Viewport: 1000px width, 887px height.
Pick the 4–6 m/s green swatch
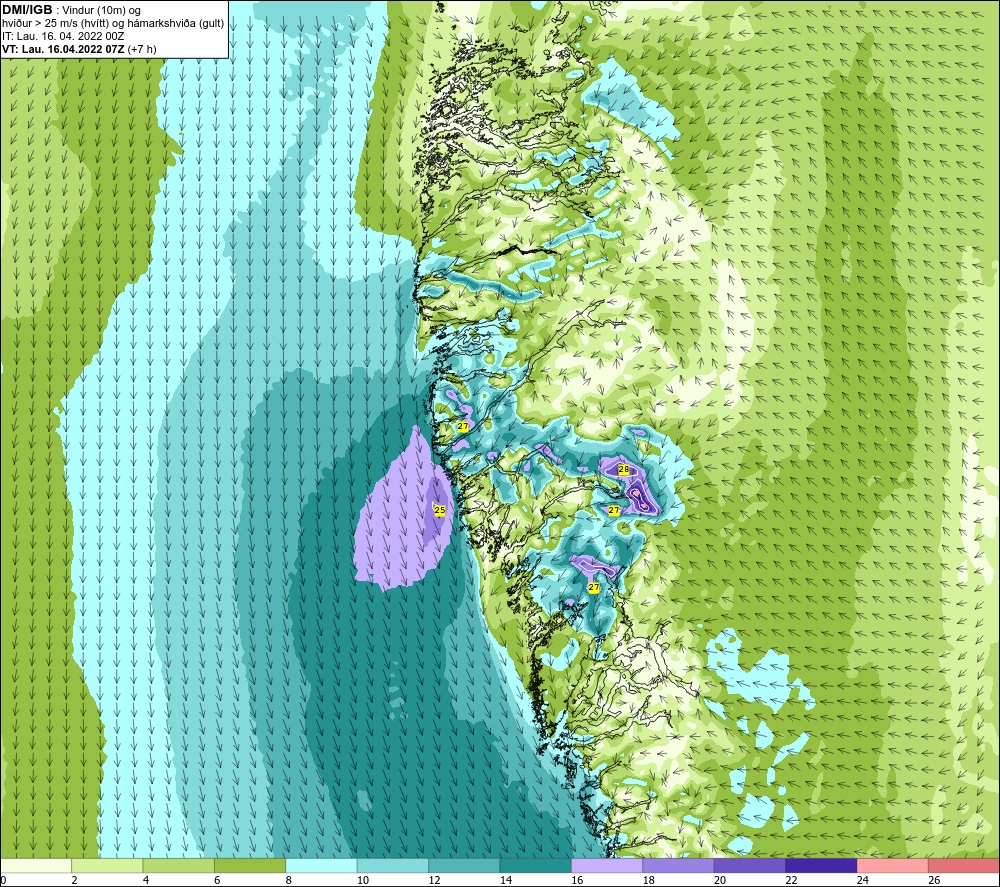[x=179, y=865]
